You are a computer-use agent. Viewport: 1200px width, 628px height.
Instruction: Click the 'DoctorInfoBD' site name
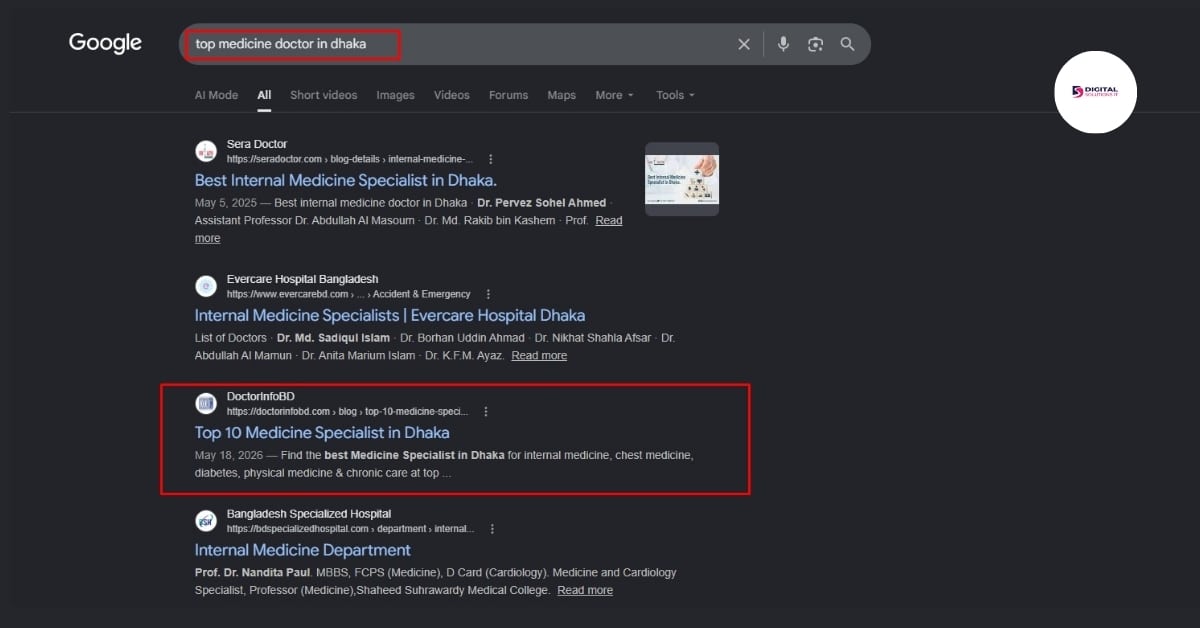point(261,396)
